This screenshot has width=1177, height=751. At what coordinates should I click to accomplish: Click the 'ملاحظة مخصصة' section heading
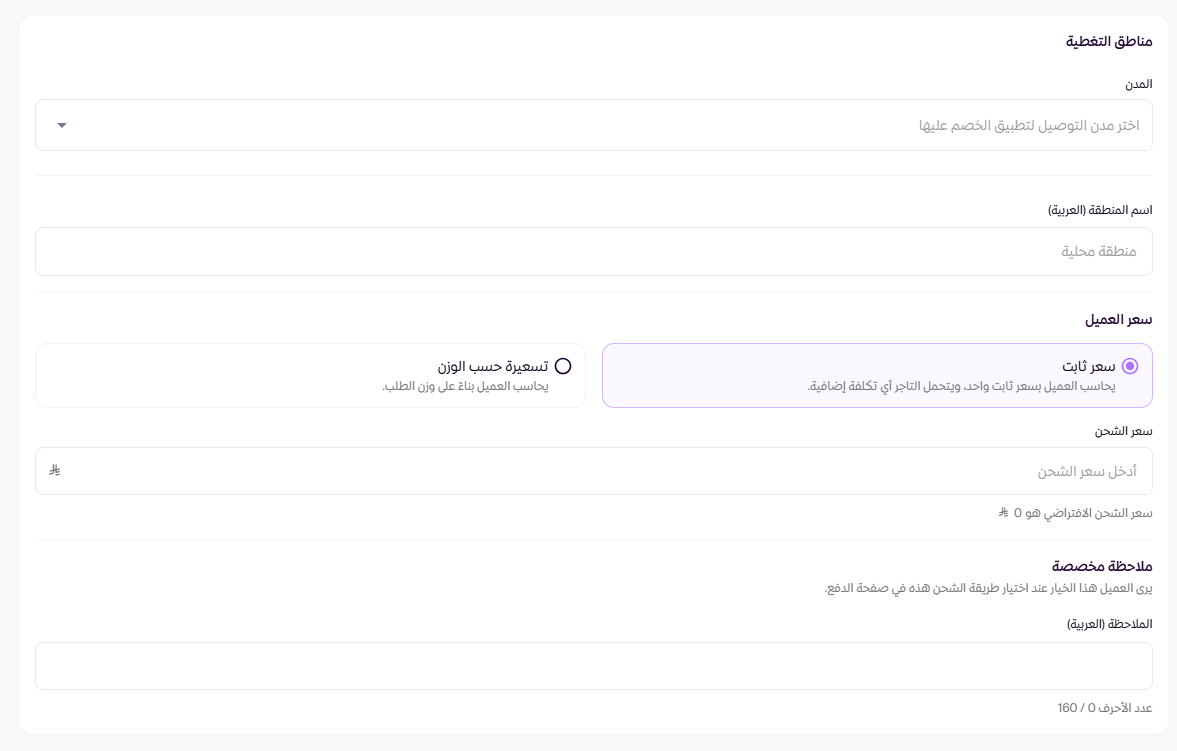[1103, 567]
